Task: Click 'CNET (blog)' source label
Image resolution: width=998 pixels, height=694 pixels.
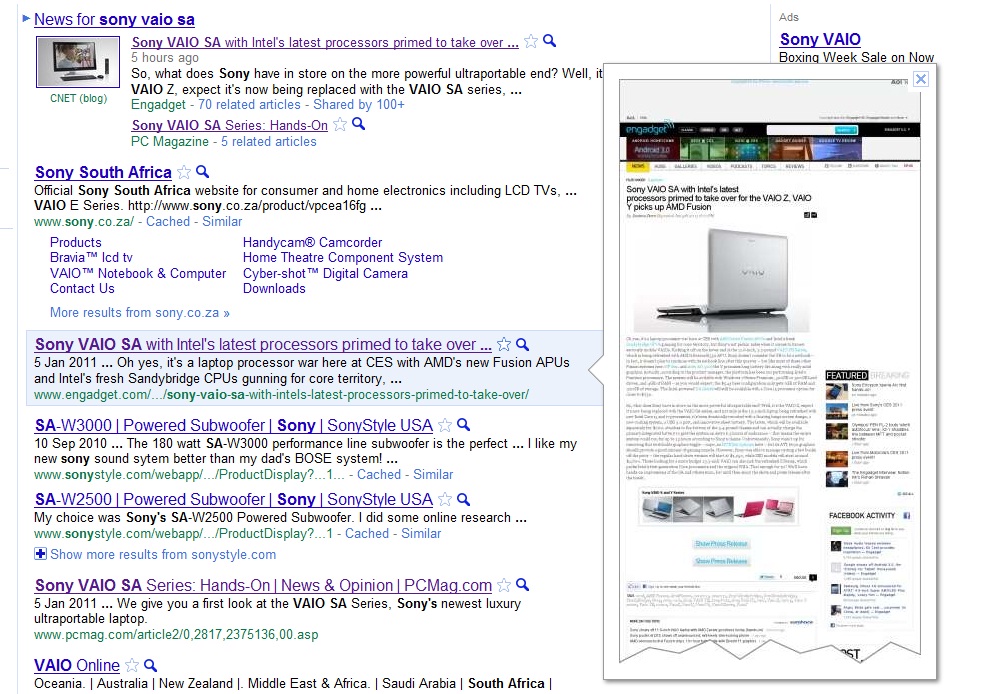Action: [x=79, y=98]
